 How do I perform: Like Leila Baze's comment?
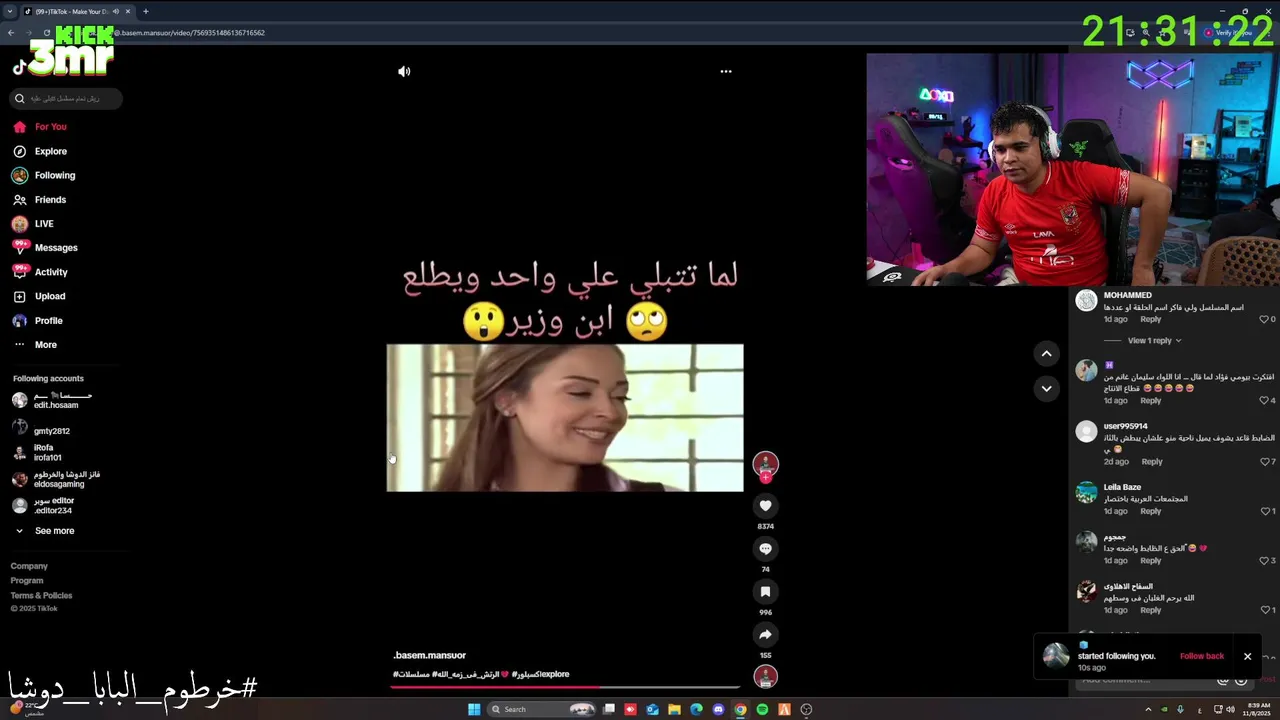[1264, 511]
